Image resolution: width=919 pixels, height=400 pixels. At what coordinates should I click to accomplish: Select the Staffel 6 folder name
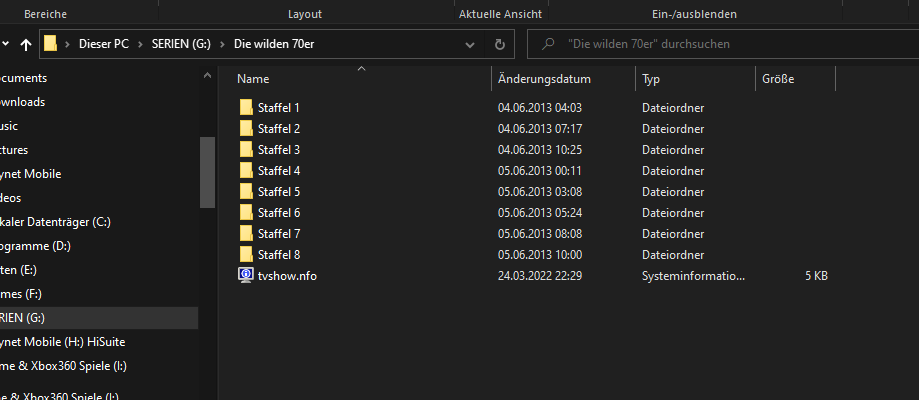pyautogui.click(x=279, y=213)
